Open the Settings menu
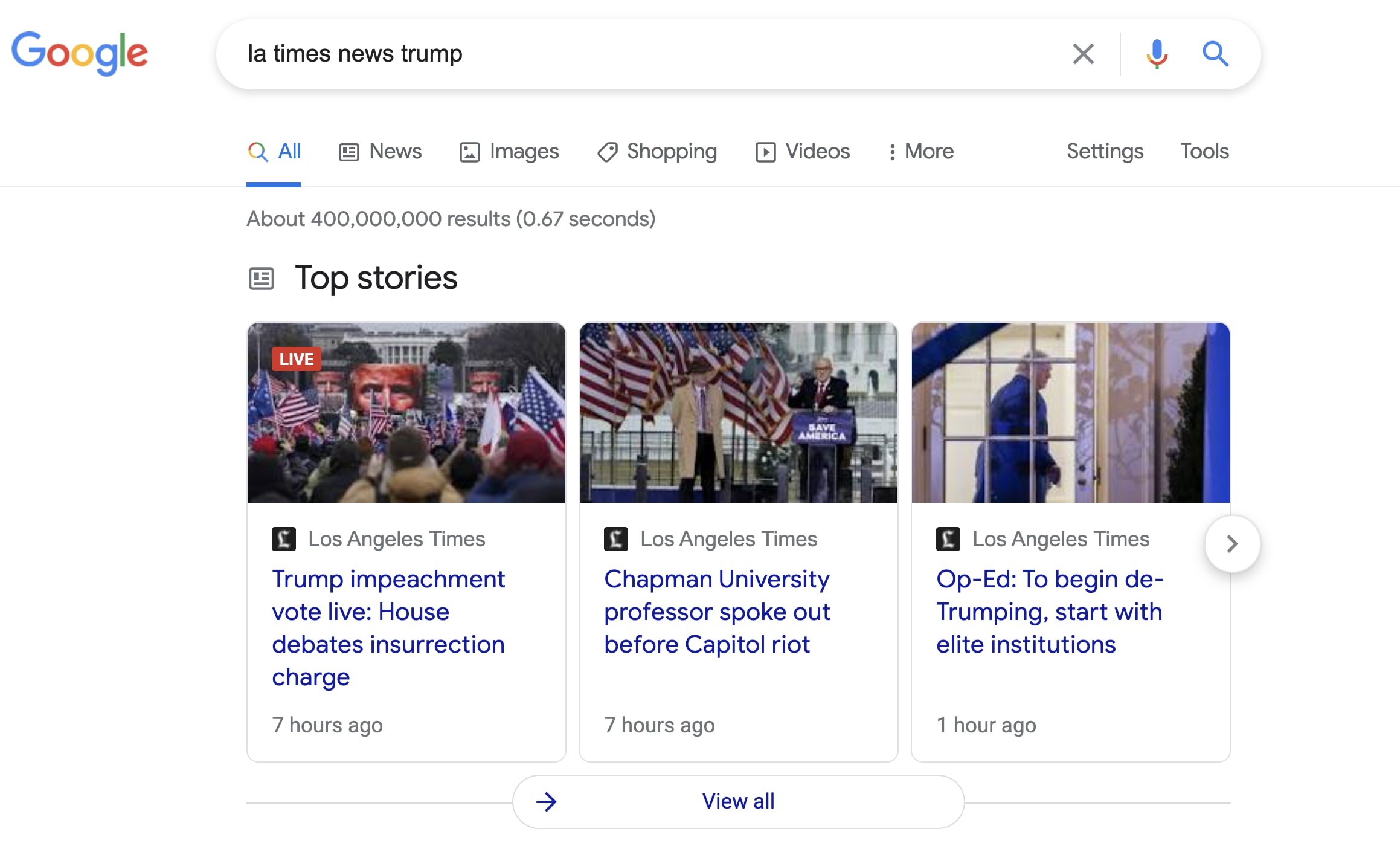 1105,151
